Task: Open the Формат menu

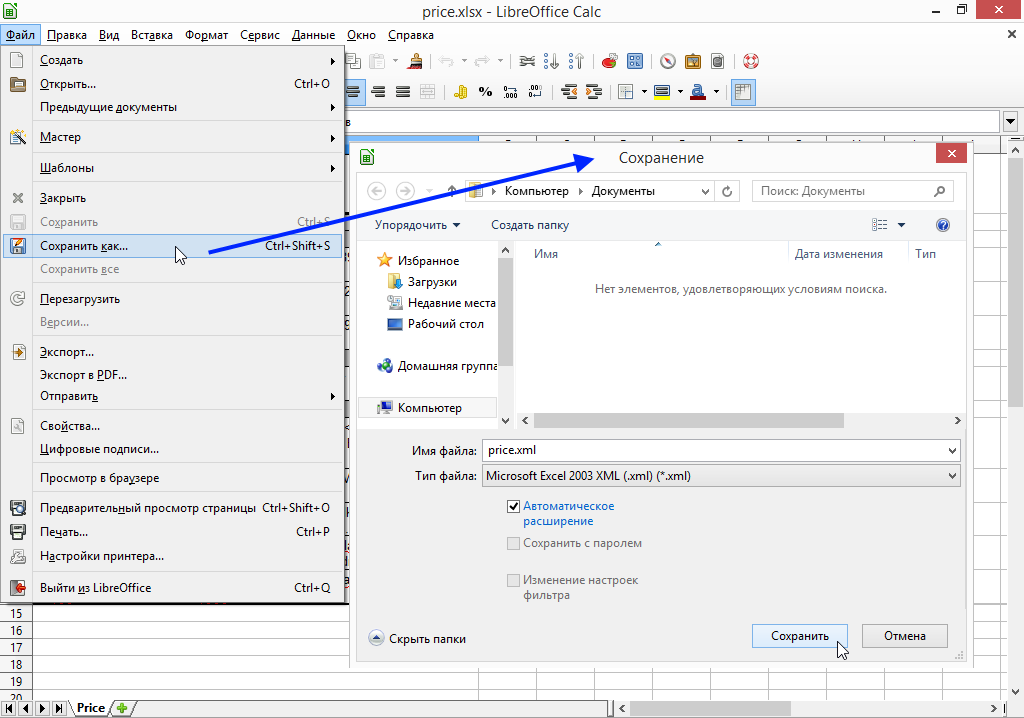Action: coord(206,35)
